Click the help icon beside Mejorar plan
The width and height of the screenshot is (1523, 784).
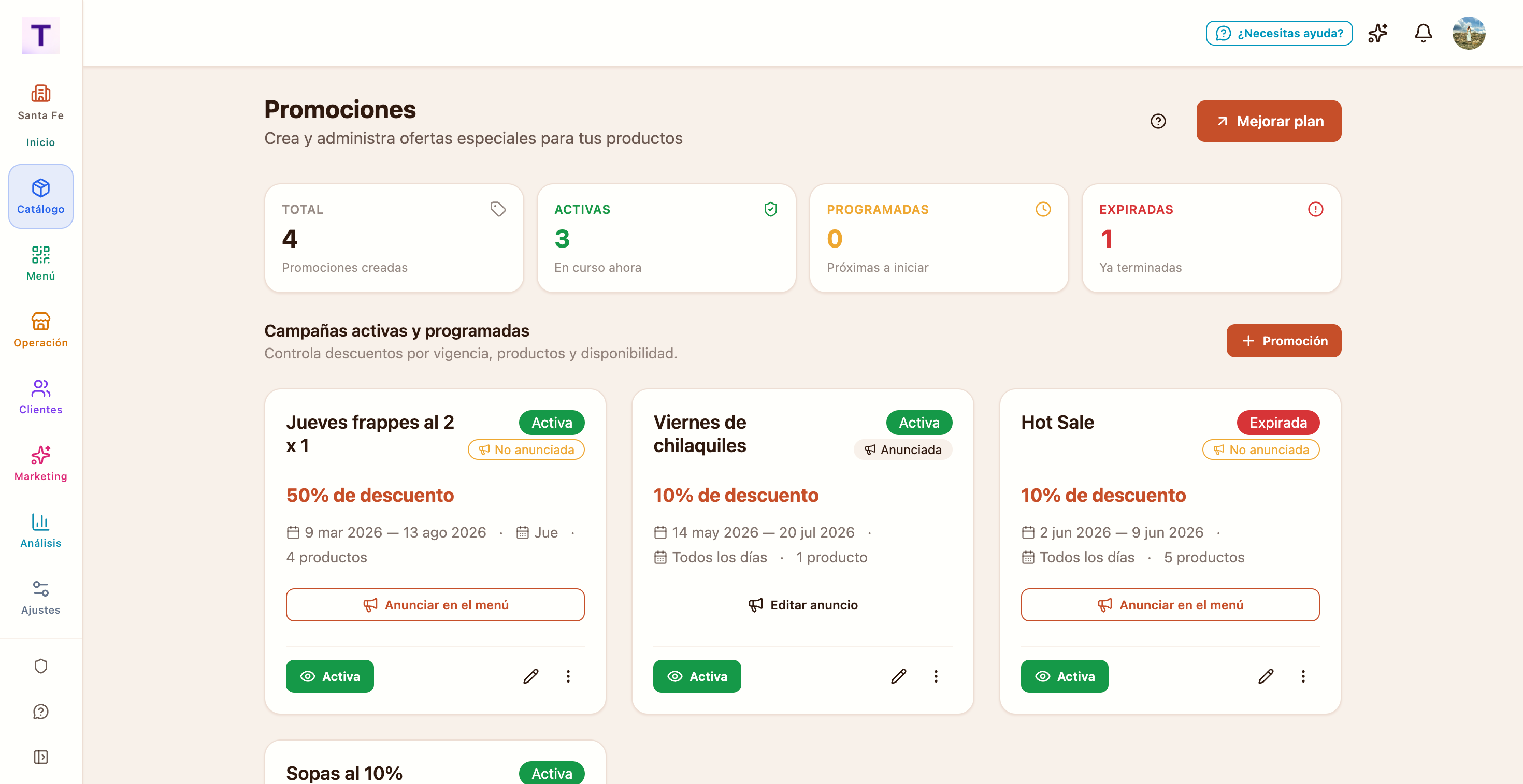[1158, 121]
